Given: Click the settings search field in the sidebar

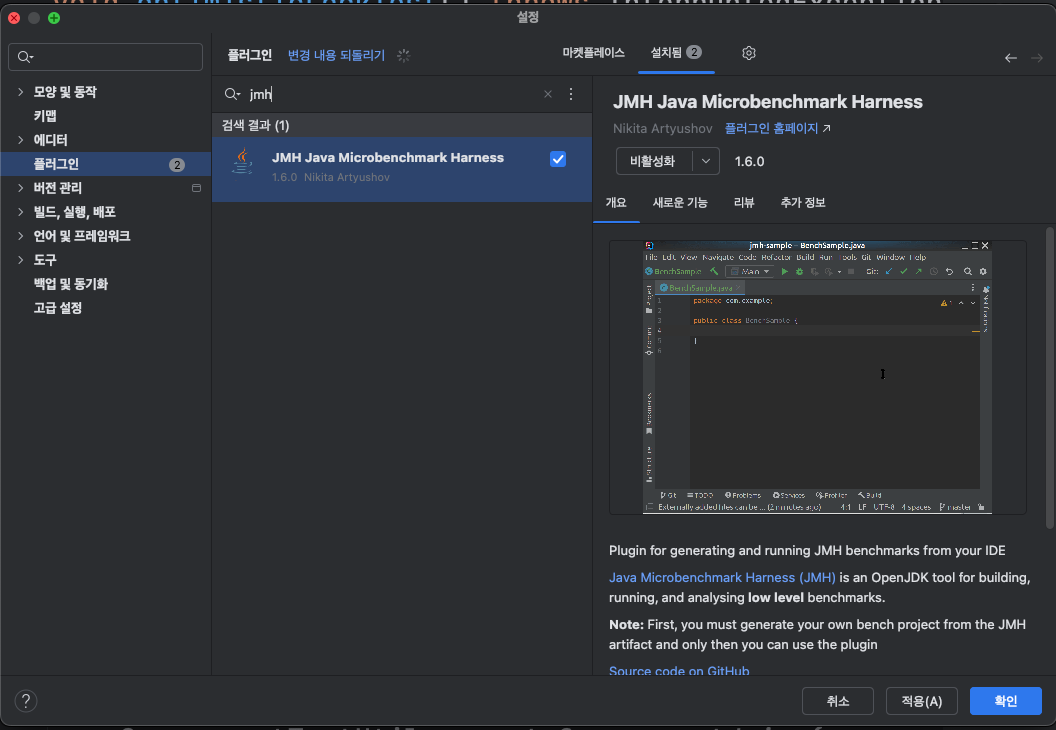Looking at the screenshot, I should click(x=106, y=57).
